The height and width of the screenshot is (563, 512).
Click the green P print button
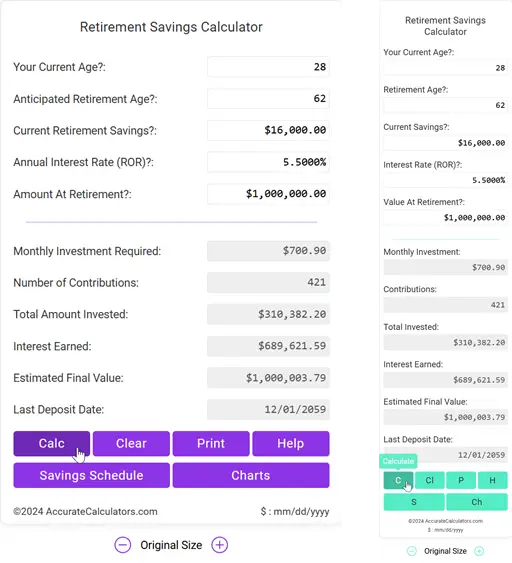[x=461, y=480]
